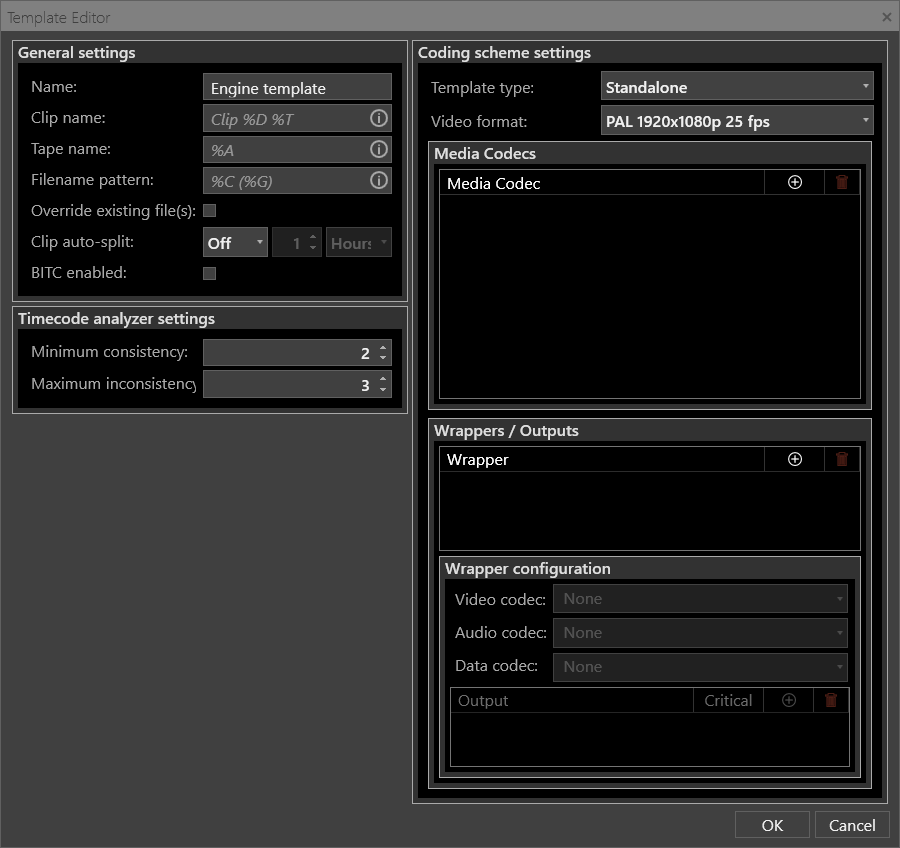This screenshot has width=900, height=848.
Task: Delete Output with trash icon
Action: (831, 700)
